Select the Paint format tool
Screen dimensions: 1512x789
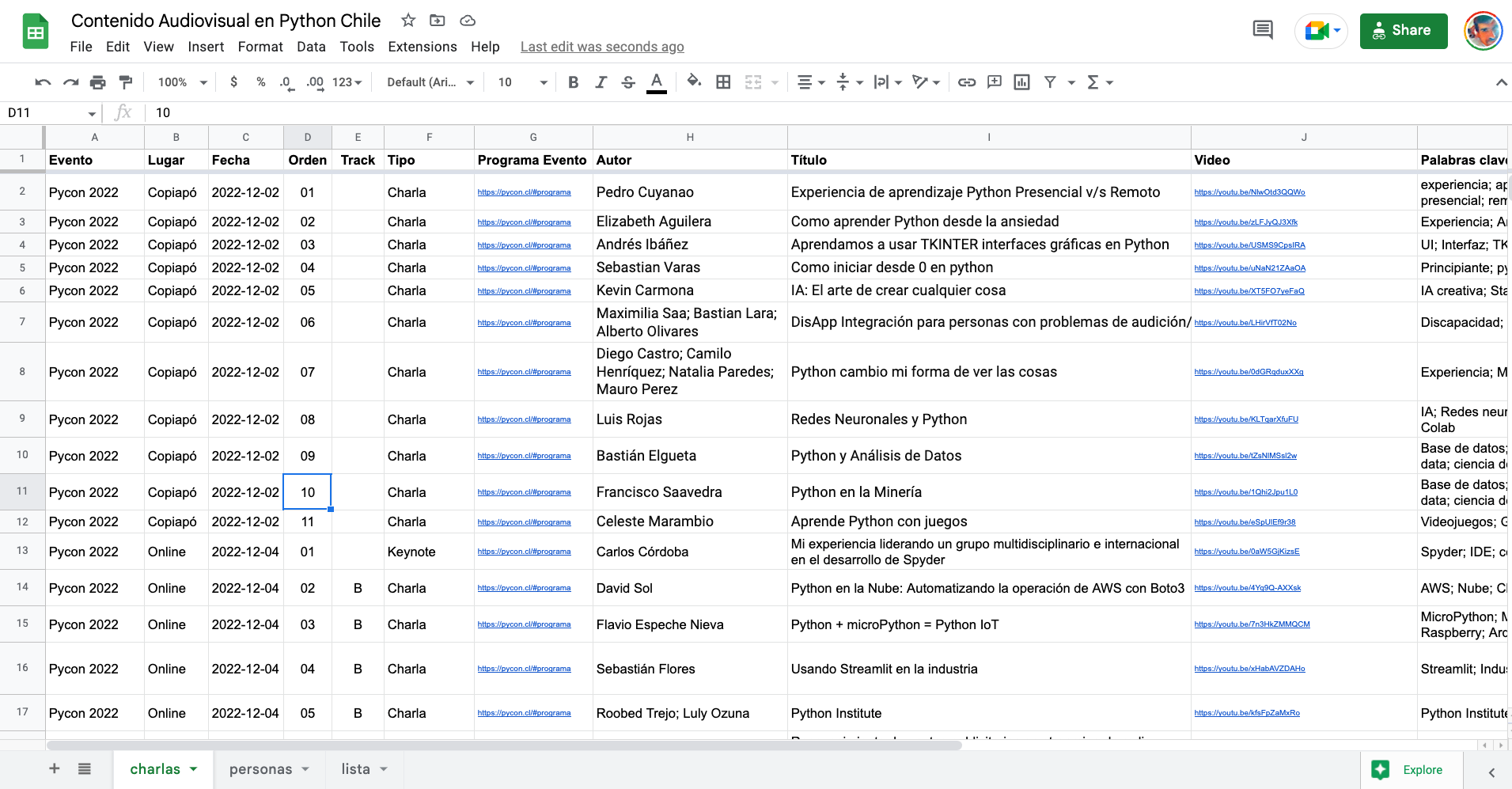point(125,82)
